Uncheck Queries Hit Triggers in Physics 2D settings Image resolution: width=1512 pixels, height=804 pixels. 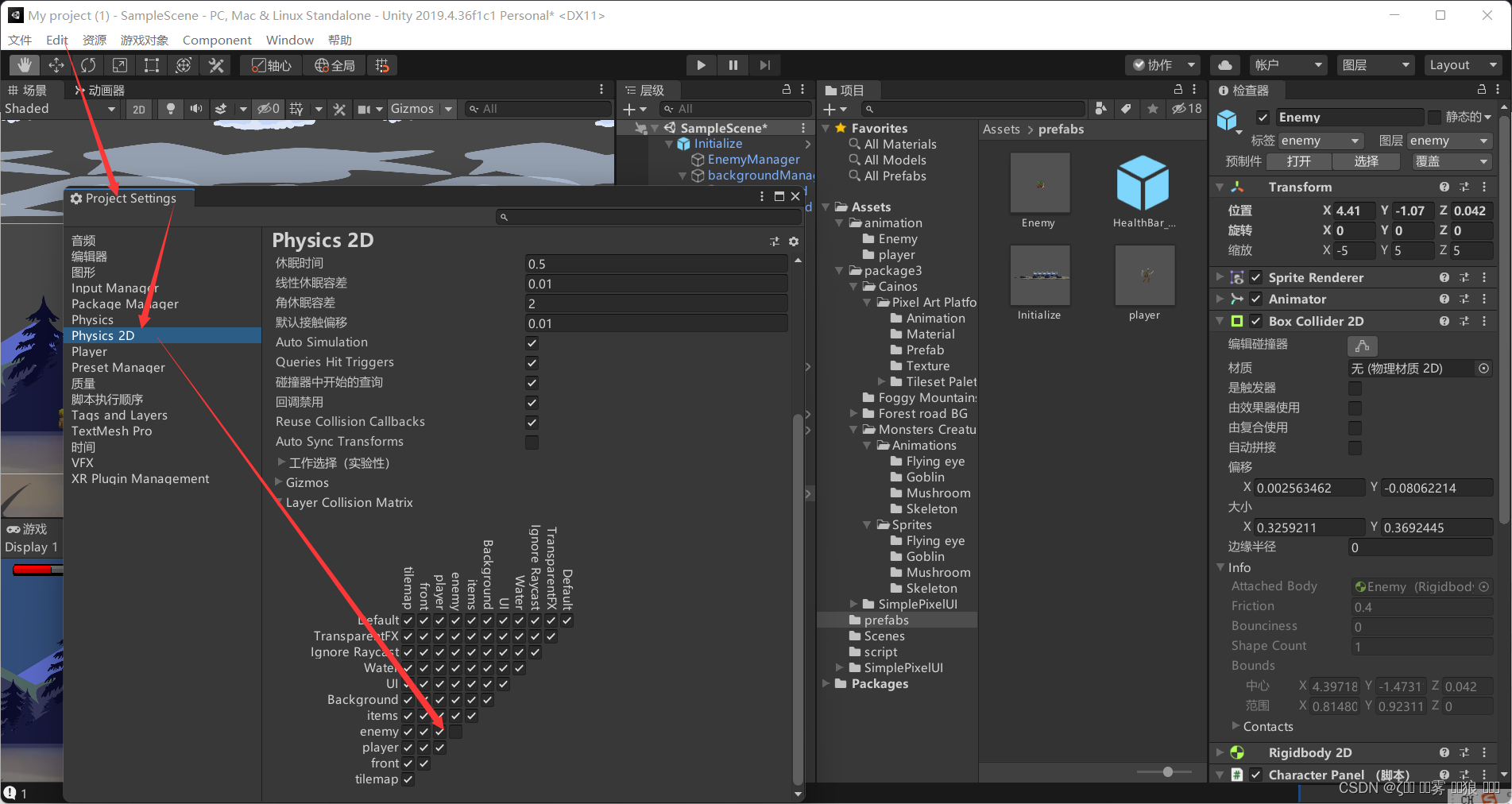coord(531,362)
